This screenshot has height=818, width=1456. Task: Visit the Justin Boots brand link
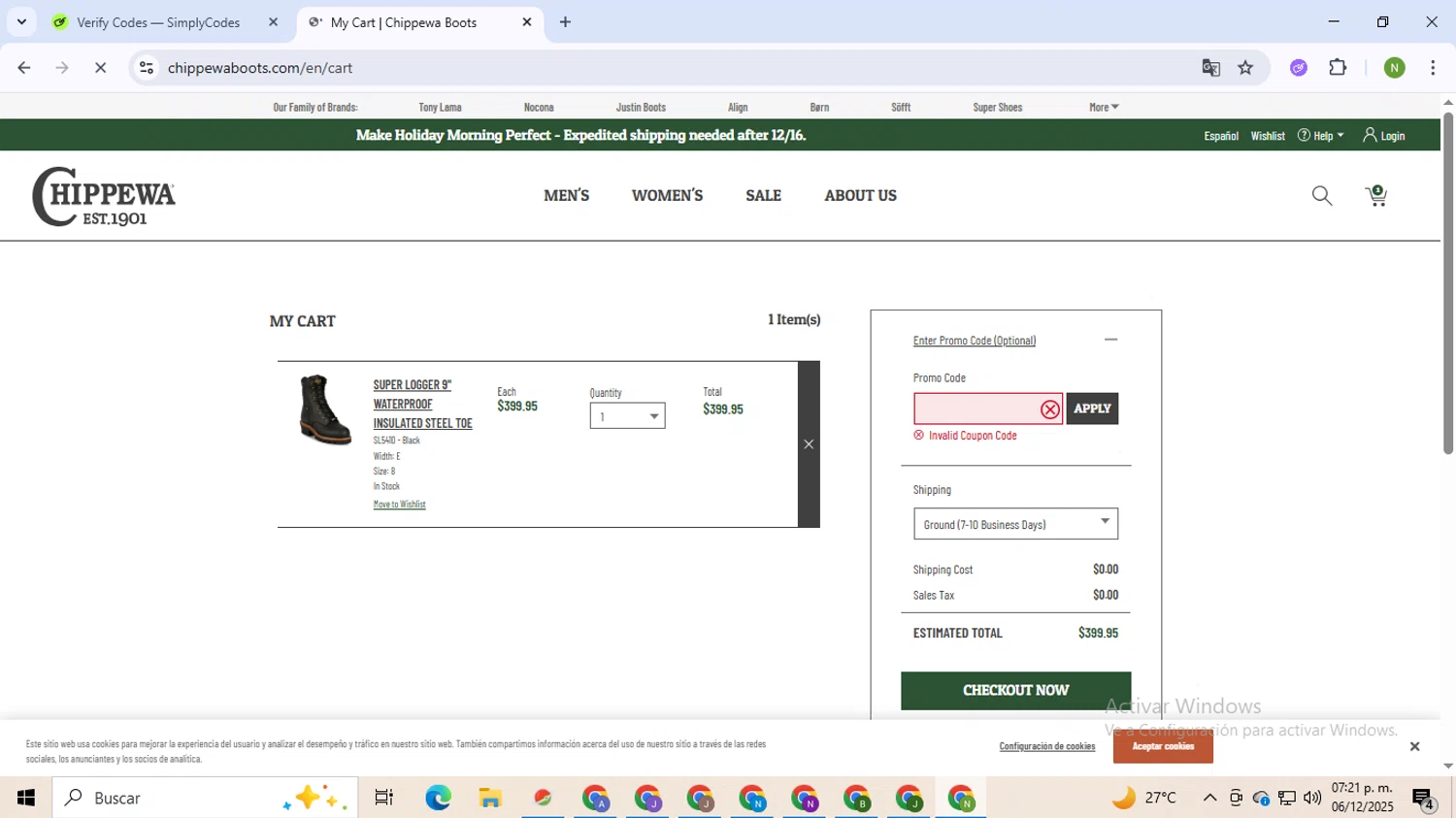pyautogui.click(x=641, y=107)
